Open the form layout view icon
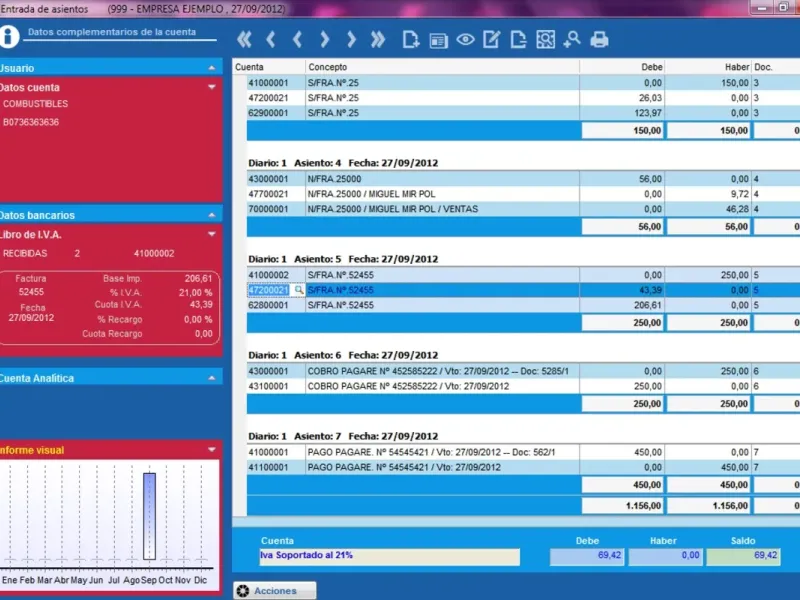This screenshot has width=800, height=600. click(x=438, y=40)
